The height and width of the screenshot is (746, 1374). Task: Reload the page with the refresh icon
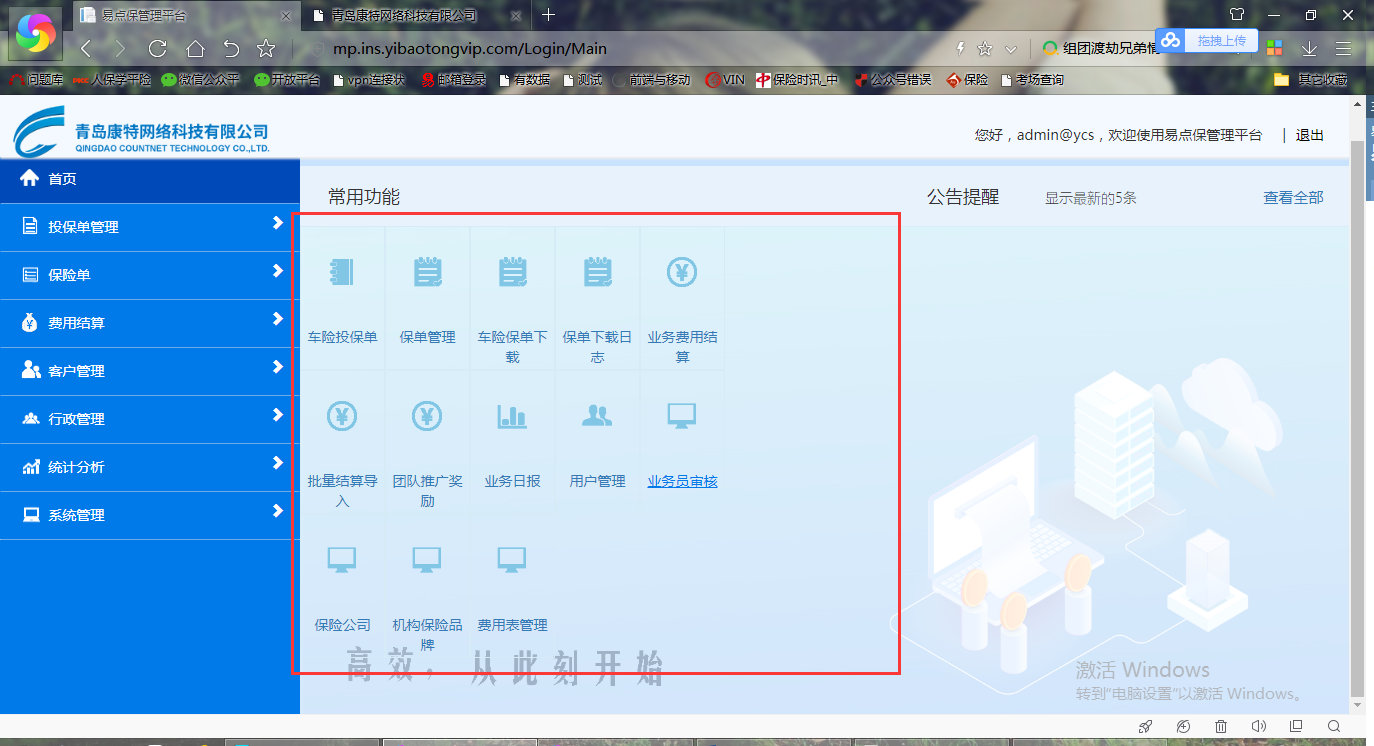[157, 48]
